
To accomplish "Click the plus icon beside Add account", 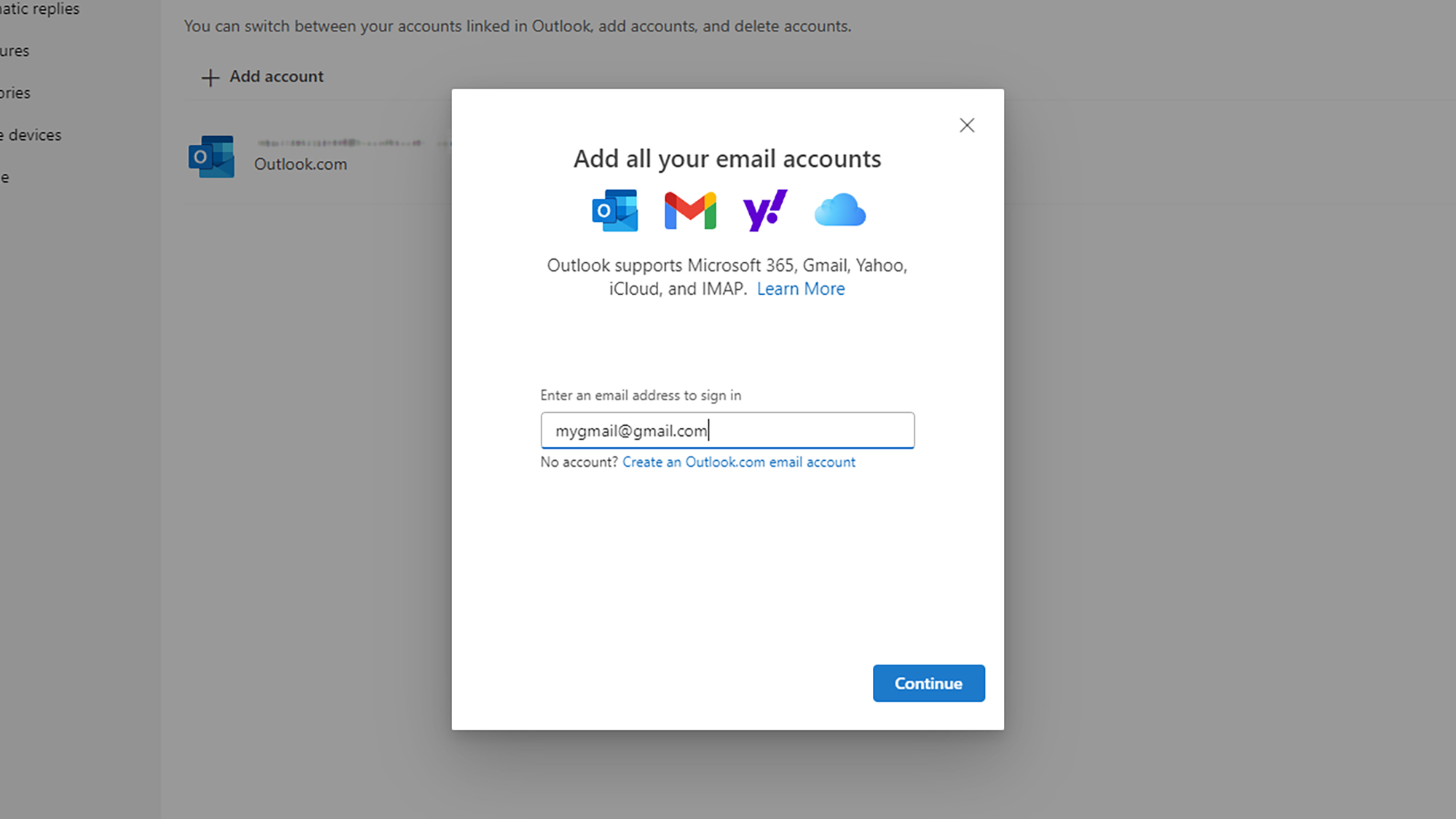I will (210, 77).
